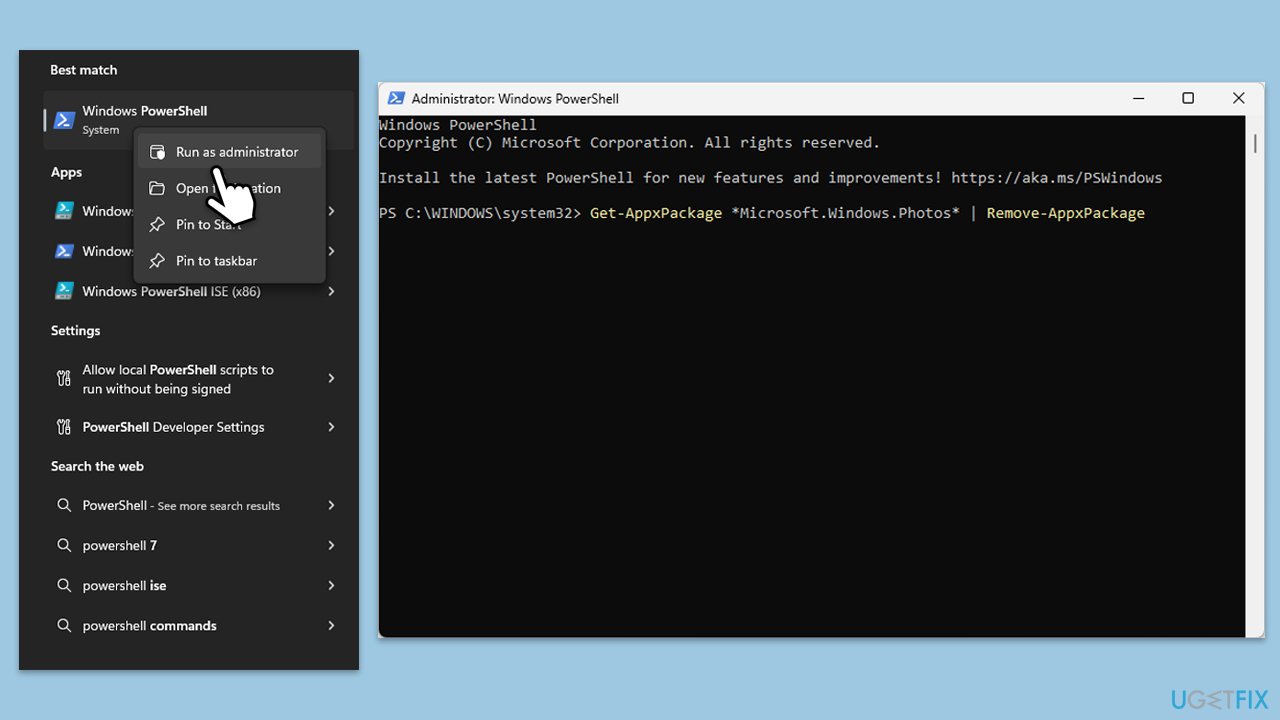This screenshot has width=1280, height=720.
Task: Click the *Microsoft.Windows.Photos* argument text
Action: click(845, 213)
